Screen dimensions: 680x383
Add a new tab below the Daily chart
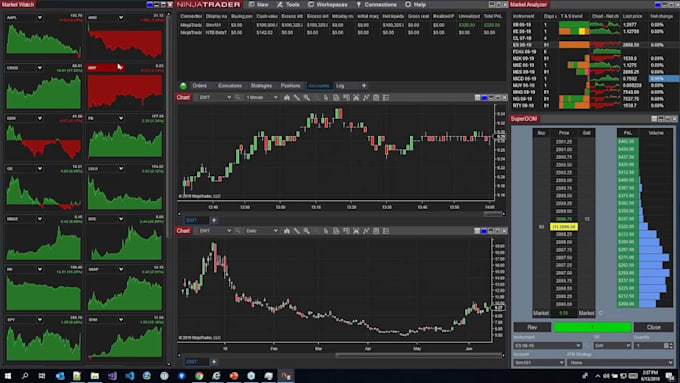(214, 362)
